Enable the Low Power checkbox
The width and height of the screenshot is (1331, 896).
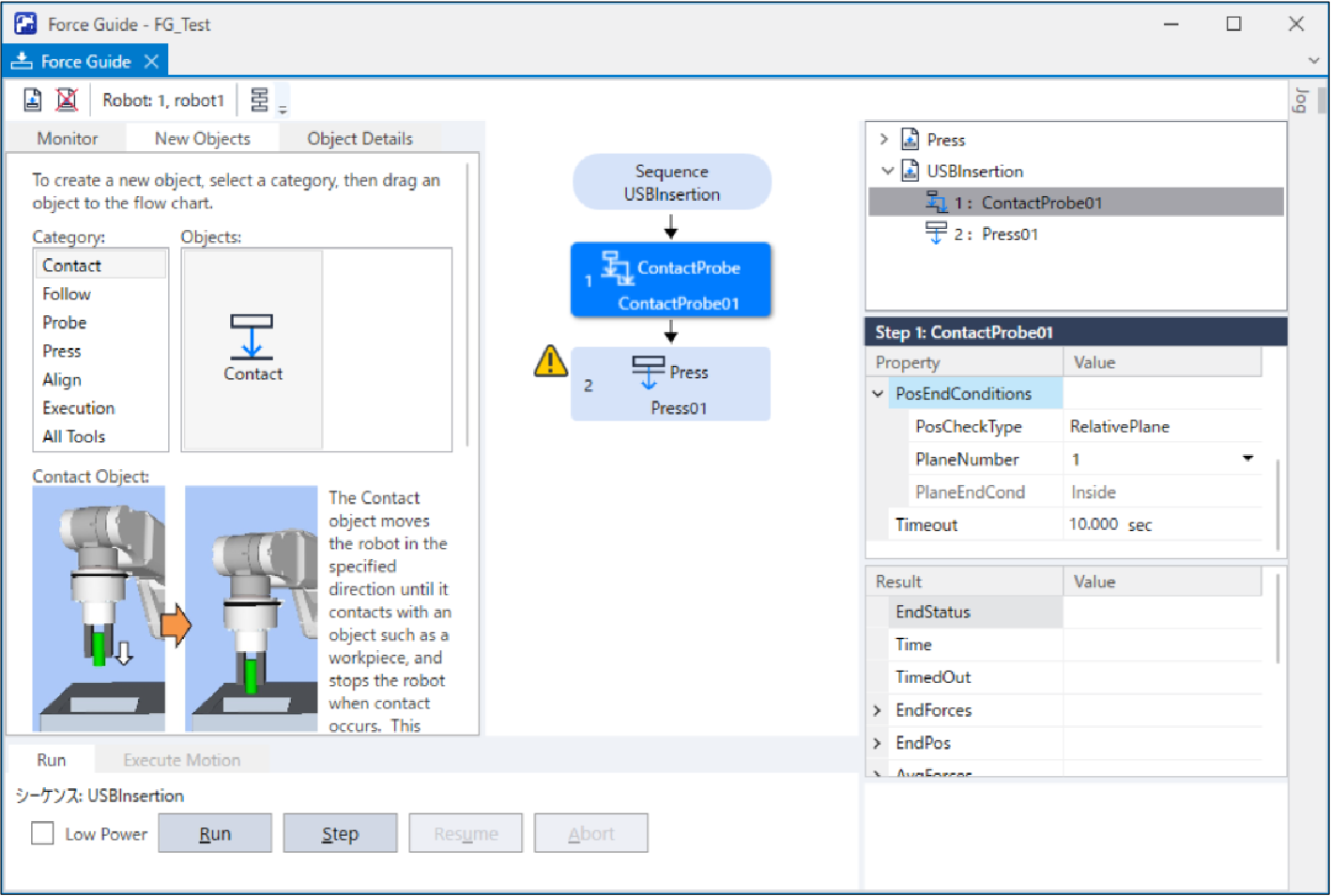point(42,833)
